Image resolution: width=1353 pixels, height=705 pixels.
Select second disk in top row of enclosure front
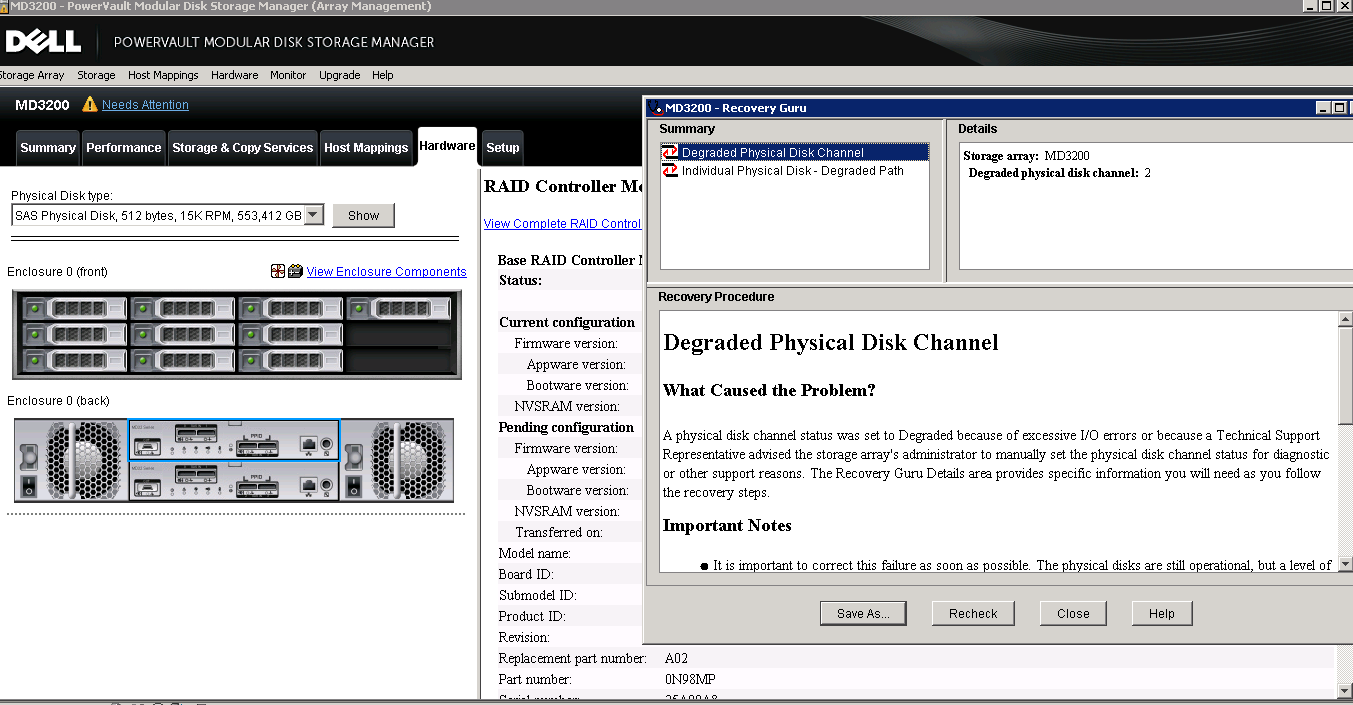tap(183, 309)
